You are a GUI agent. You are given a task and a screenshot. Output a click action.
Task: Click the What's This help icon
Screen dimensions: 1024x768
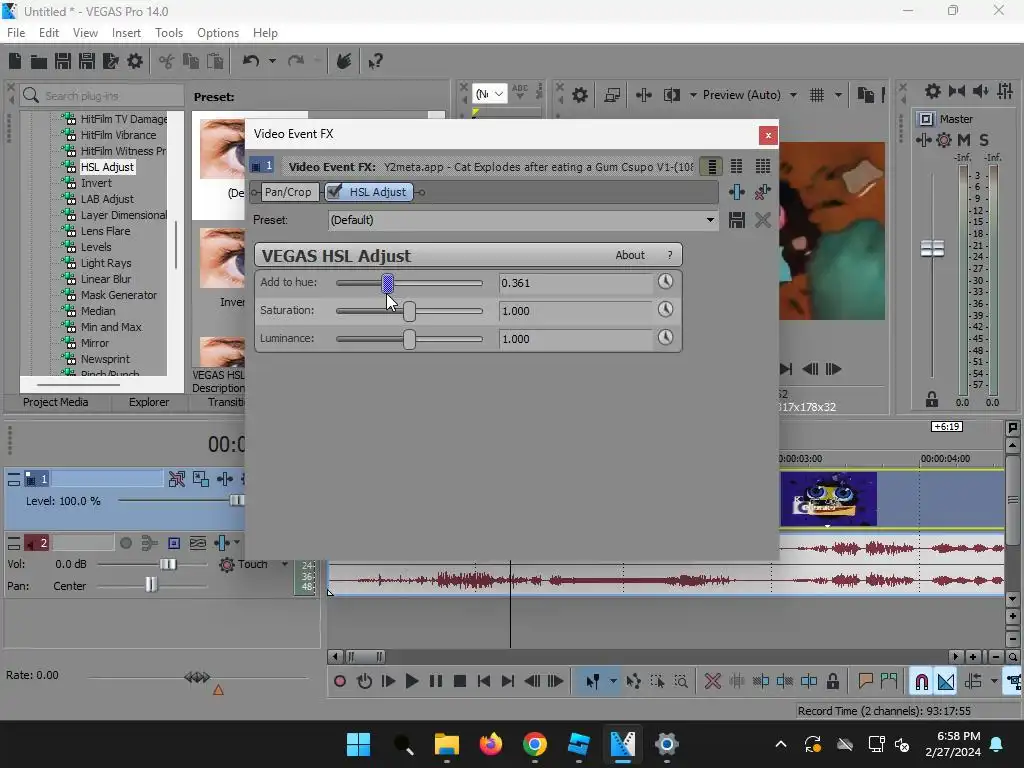pyautogui.click(x=375, y=61)
